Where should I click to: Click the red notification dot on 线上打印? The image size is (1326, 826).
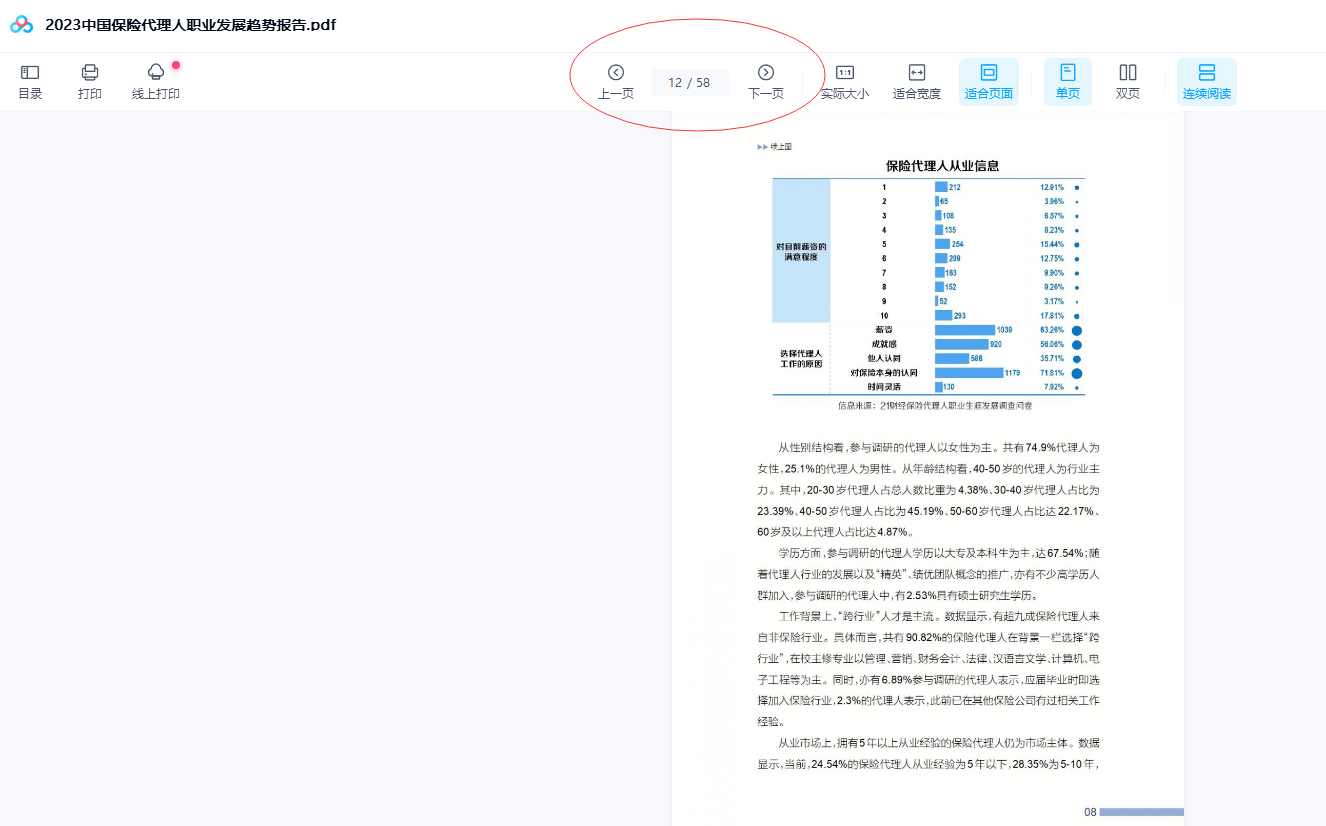point(175,64)
